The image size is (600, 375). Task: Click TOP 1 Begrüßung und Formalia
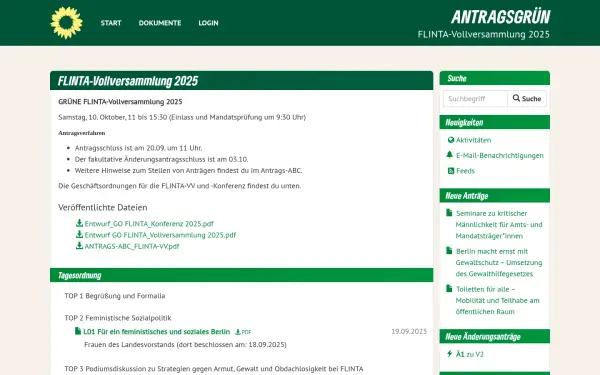pyautogui.click(x=115, y=296)
